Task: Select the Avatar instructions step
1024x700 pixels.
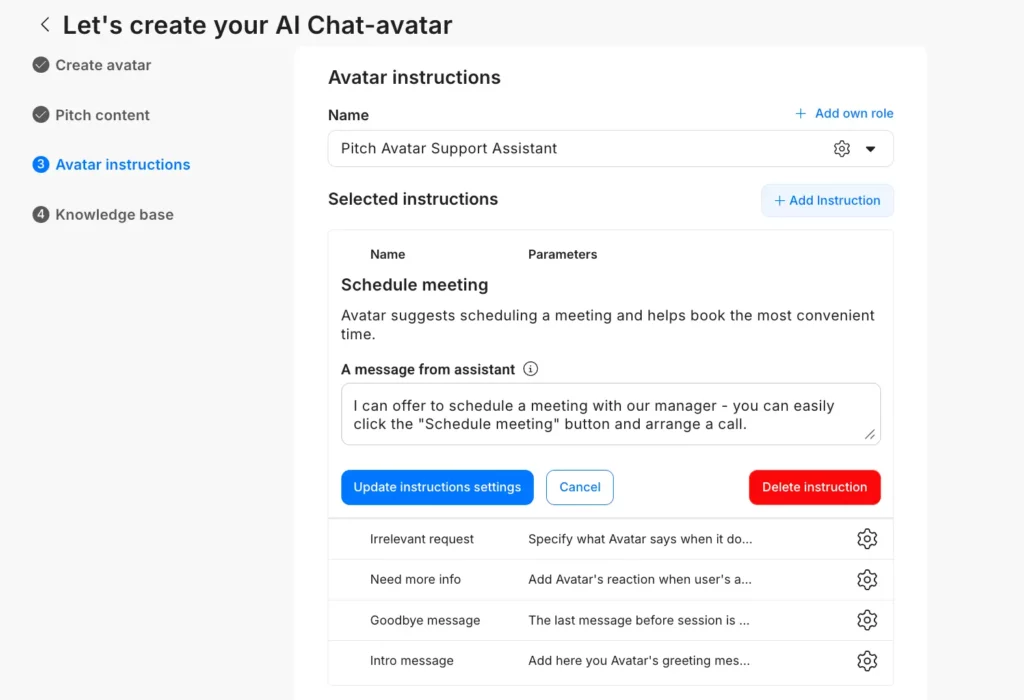Action: point(122,165)
